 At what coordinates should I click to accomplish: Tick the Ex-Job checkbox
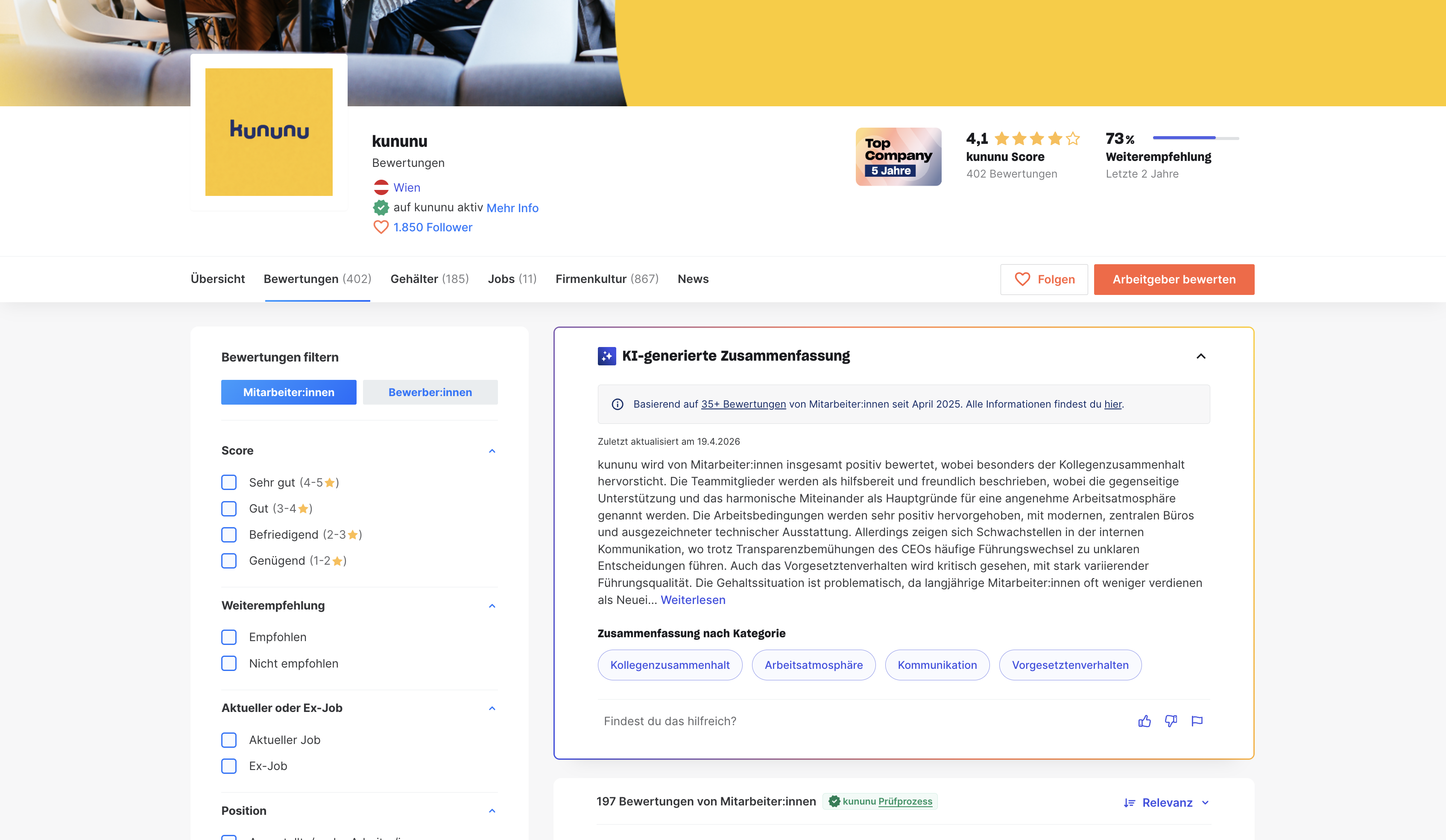point(229,766)
